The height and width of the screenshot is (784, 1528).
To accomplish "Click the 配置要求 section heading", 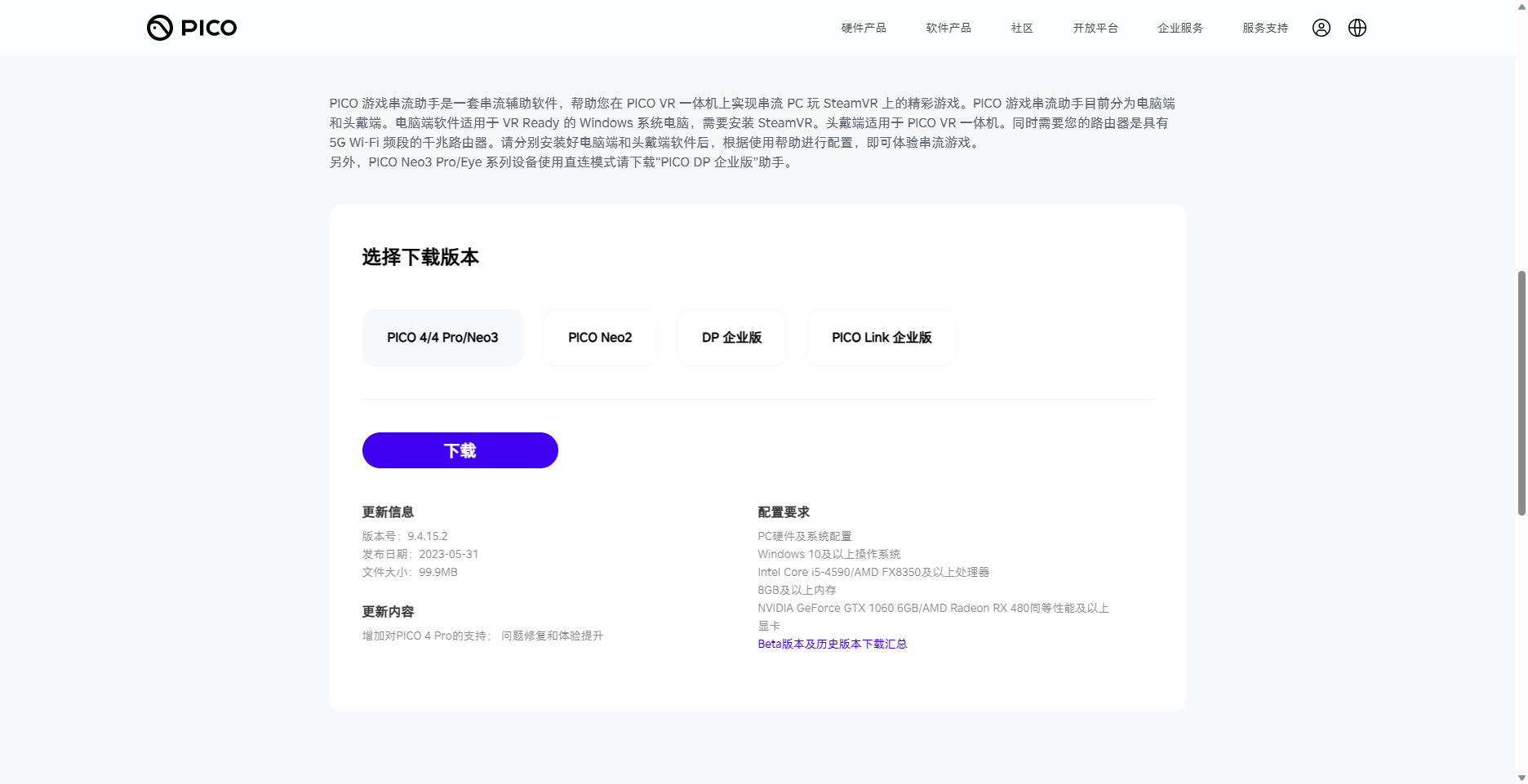I will click(784, 512).
